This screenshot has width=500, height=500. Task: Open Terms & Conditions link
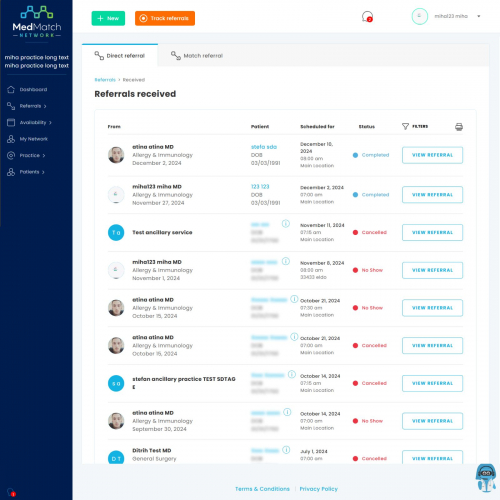pyautogui.click(x=262, y=489)
